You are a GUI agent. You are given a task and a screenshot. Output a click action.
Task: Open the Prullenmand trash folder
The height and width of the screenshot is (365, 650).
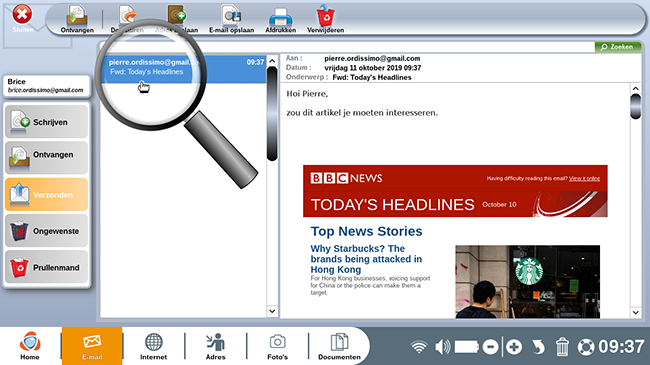click(x=46, y=267)
